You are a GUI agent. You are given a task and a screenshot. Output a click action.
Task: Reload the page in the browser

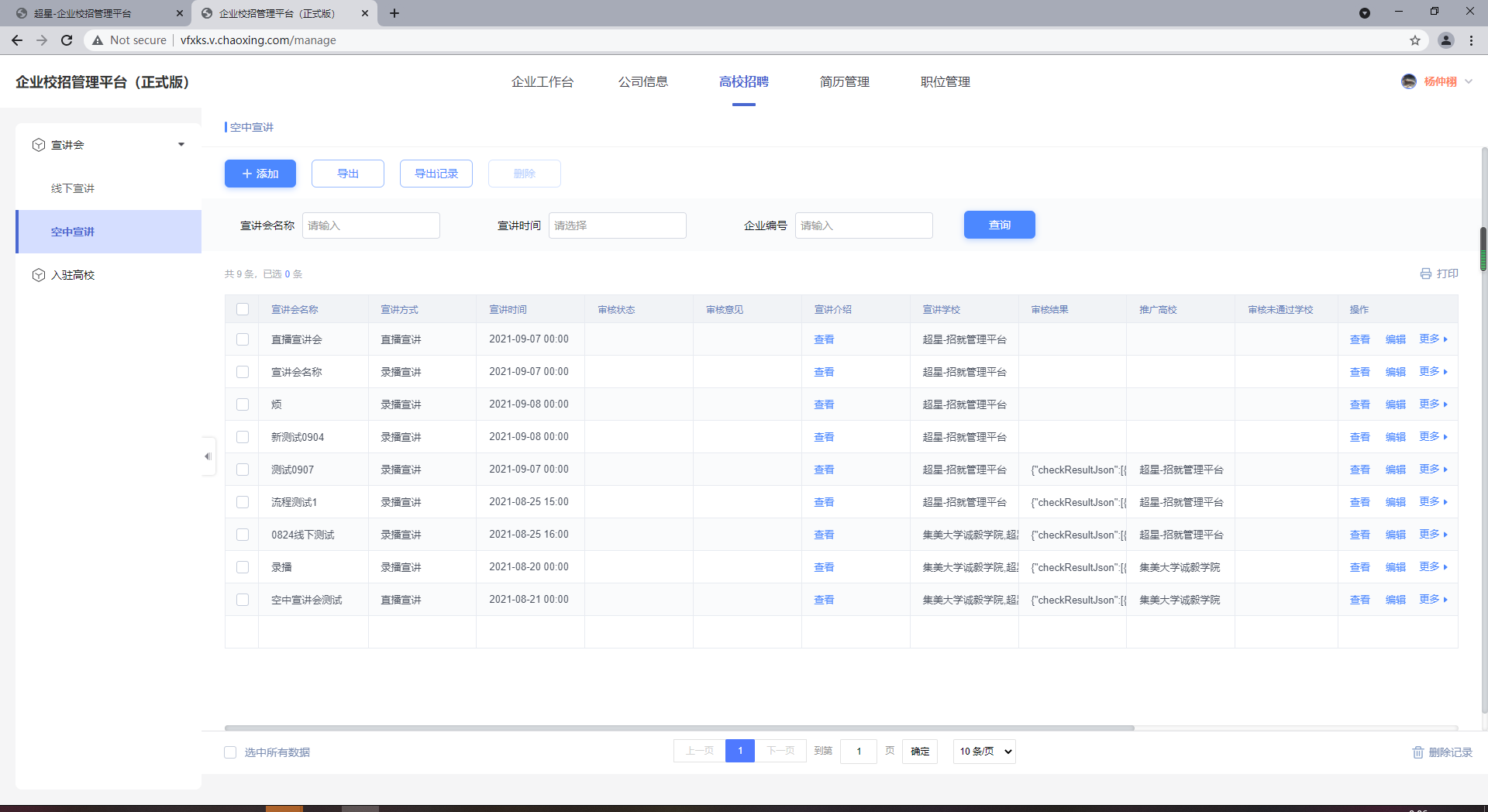[x=67, y=40]
